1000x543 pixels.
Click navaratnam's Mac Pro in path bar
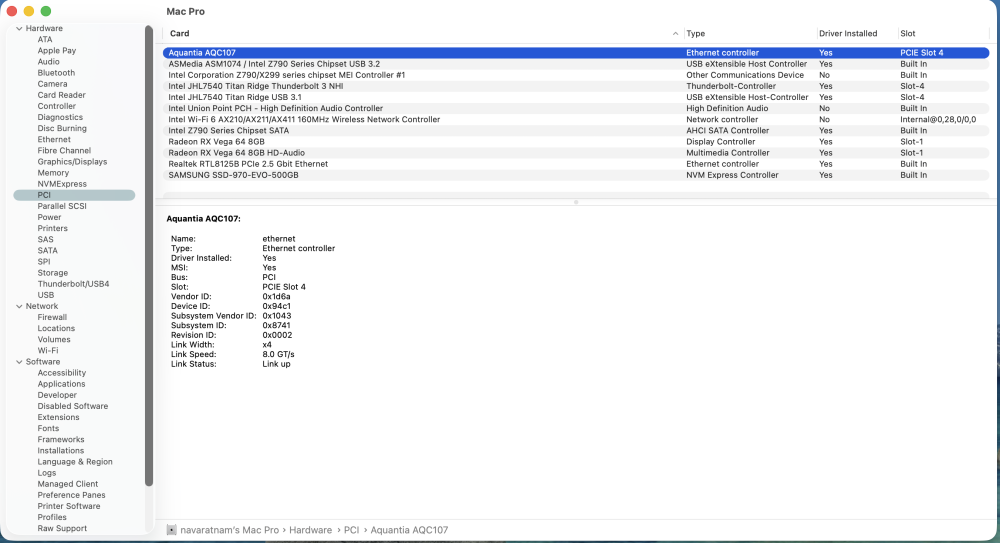tap(230, 530)
